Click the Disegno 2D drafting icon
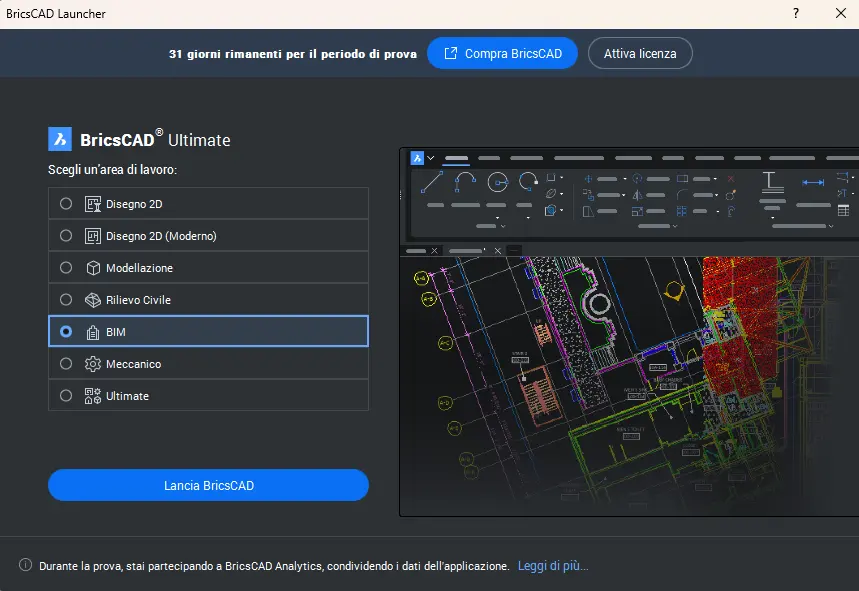Viewport: 859px width, 591px height. click(93, 204)
